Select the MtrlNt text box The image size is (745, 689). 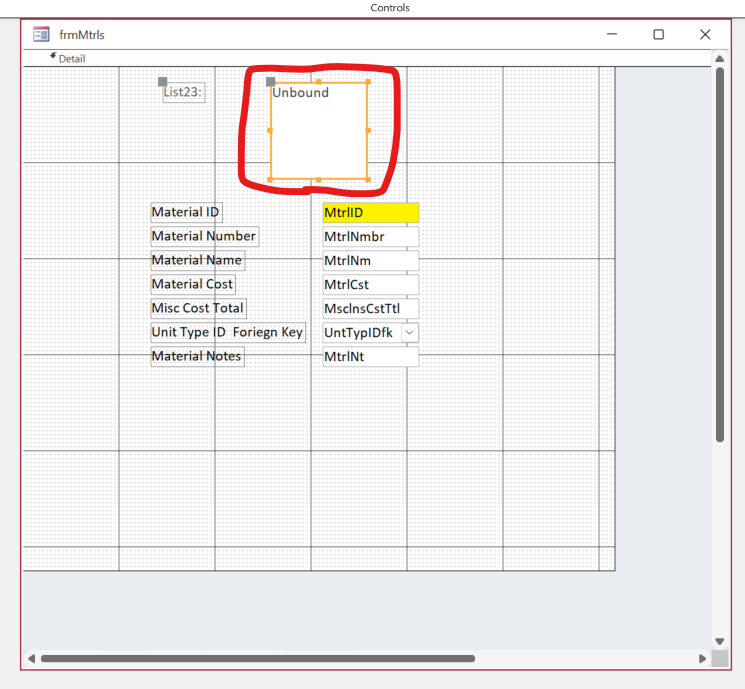point(371,356)
